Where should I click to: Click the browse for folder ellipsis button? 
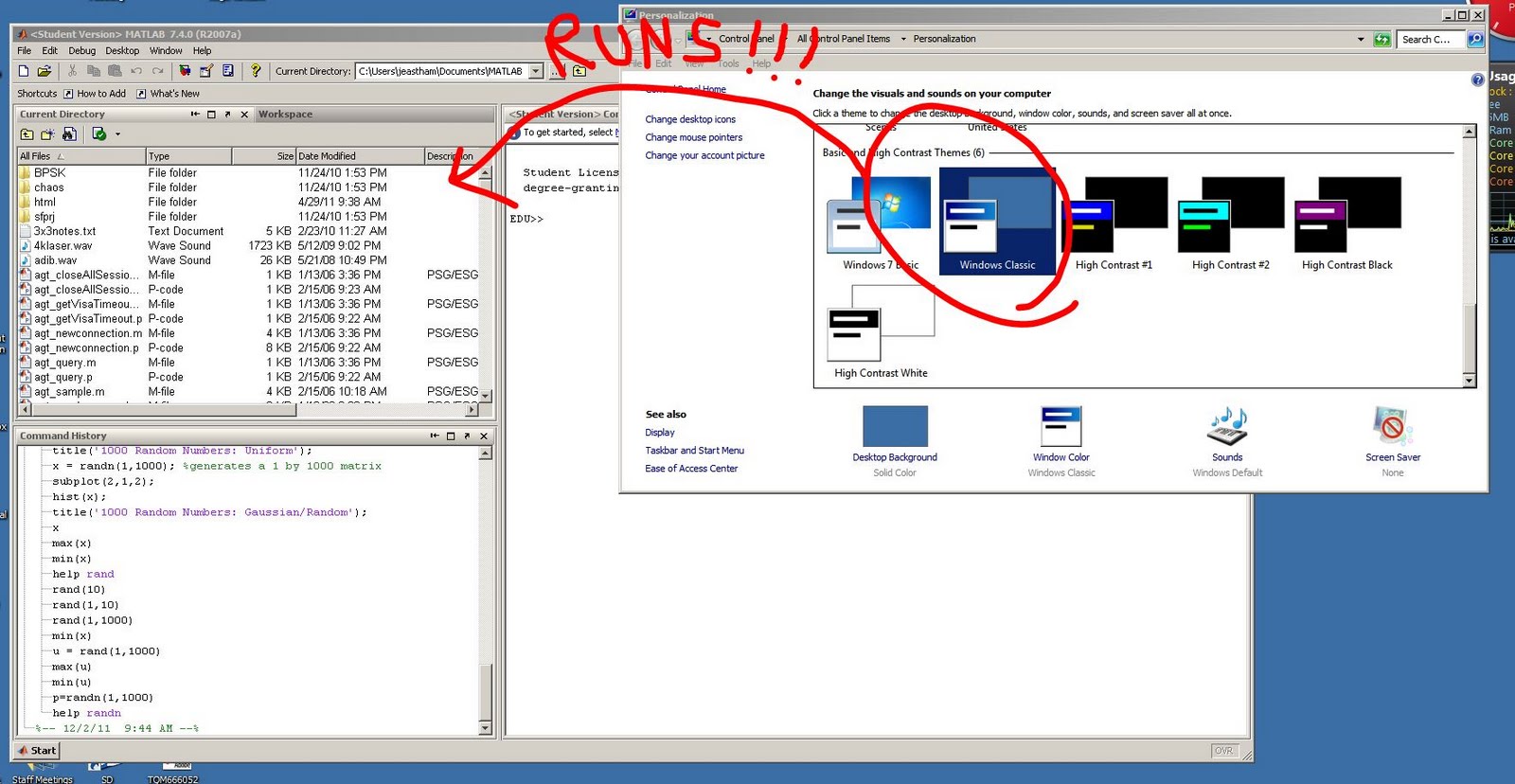pos(558,71)
